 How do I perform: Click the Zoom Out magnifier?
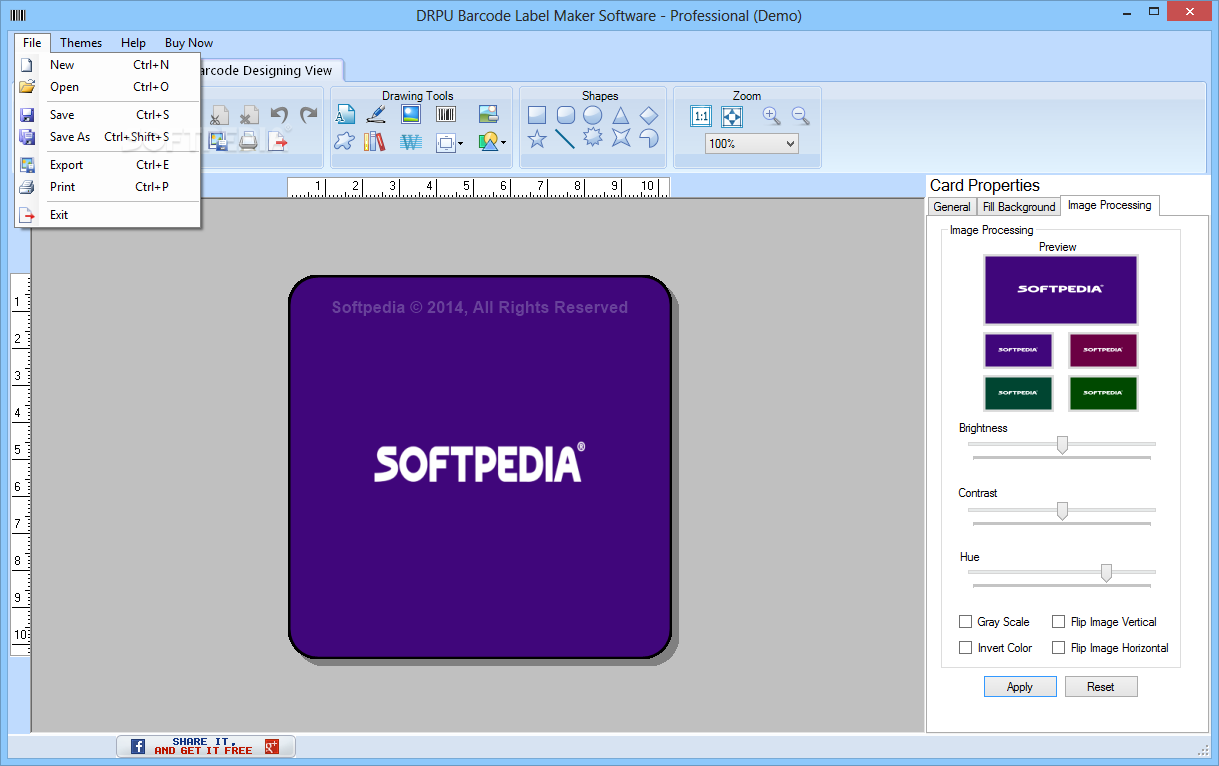(800, 115)
